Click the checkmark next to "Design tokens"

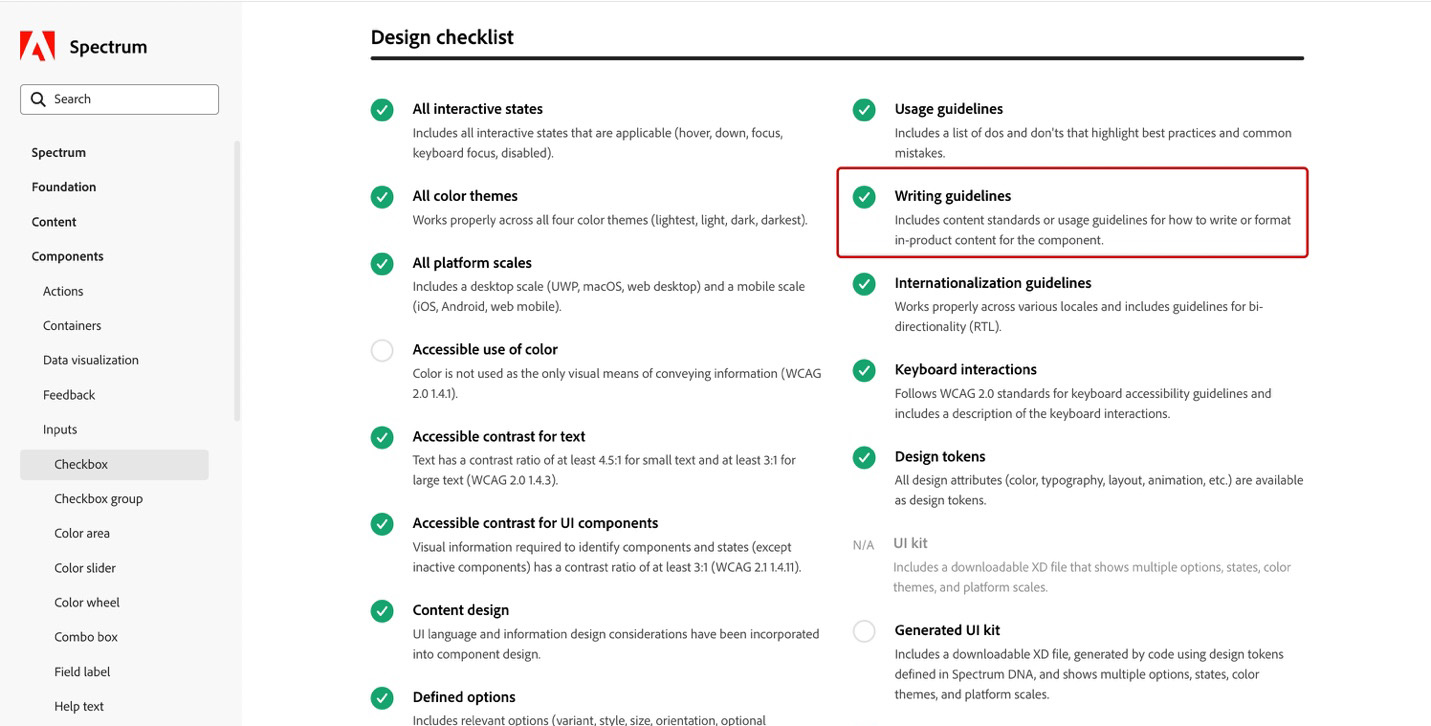863,458
